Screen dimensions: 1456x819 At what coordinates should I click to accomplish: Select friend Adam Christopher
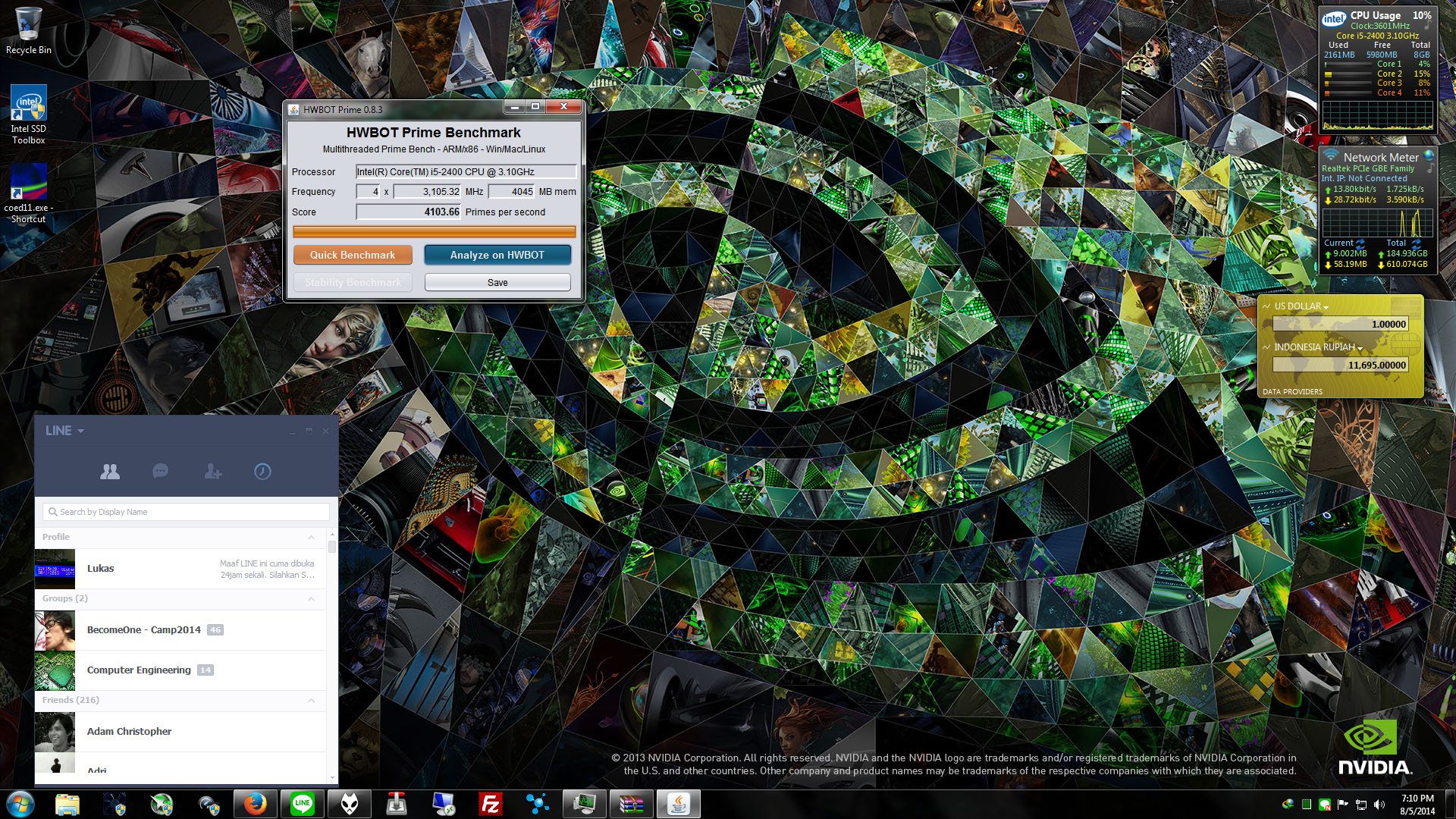click(180, 732)
